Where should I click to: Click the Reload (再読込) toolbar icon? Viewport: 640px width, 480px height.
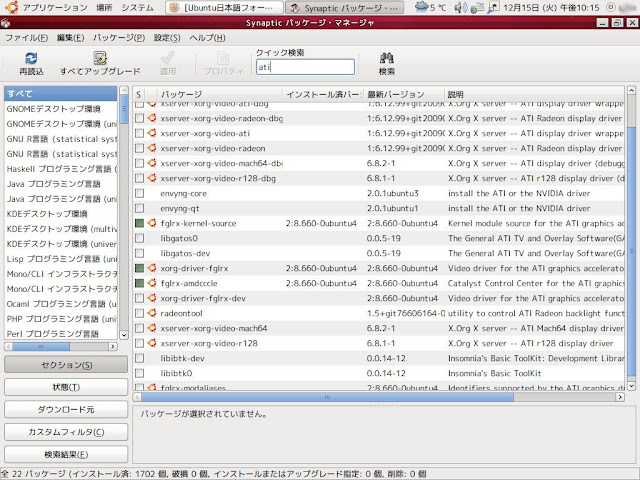click(x=31, y=58)
